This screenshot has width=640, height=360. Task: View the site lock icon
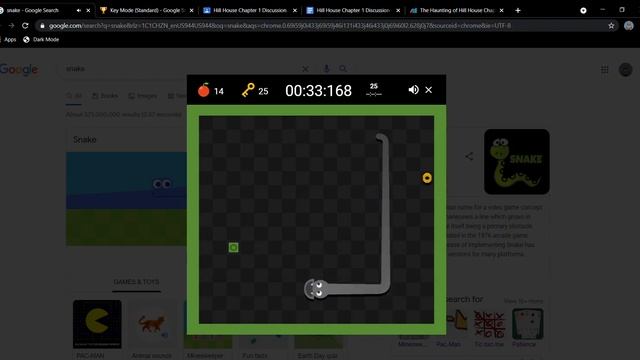(x=42, y=26)
